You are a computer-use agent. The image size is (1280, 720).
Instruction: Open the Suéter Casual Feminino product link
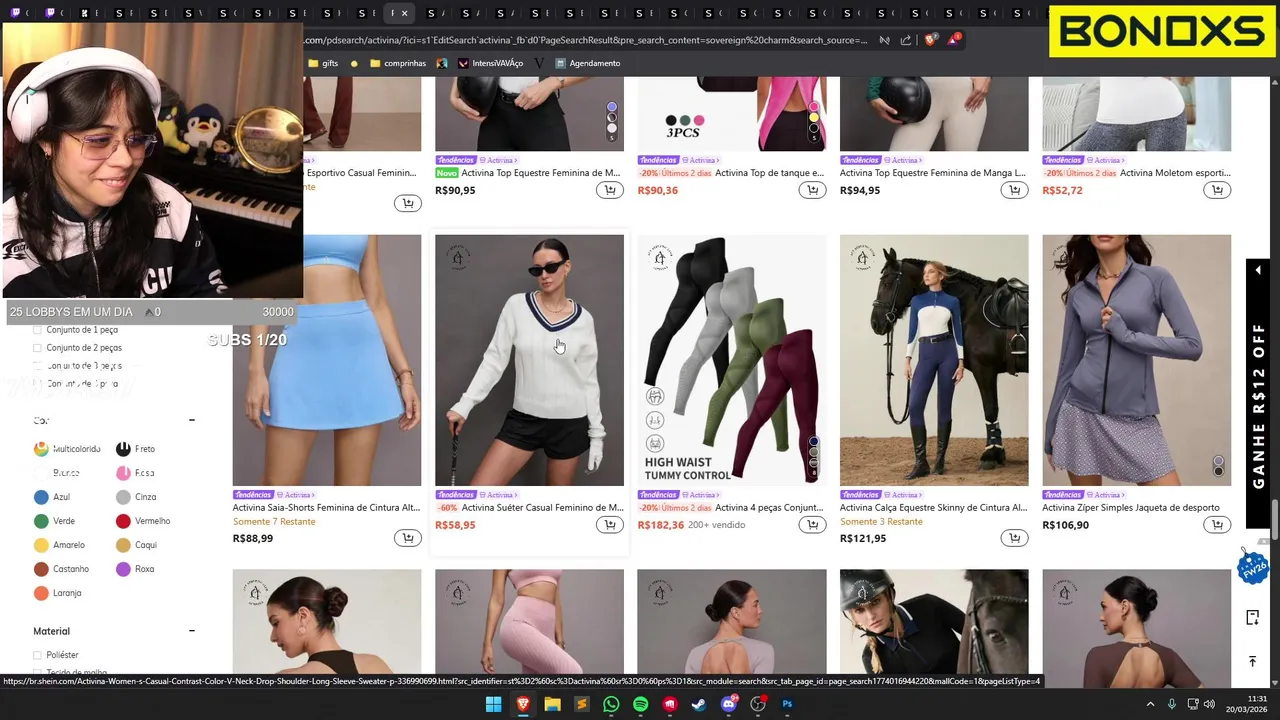(x=542, y=507)
